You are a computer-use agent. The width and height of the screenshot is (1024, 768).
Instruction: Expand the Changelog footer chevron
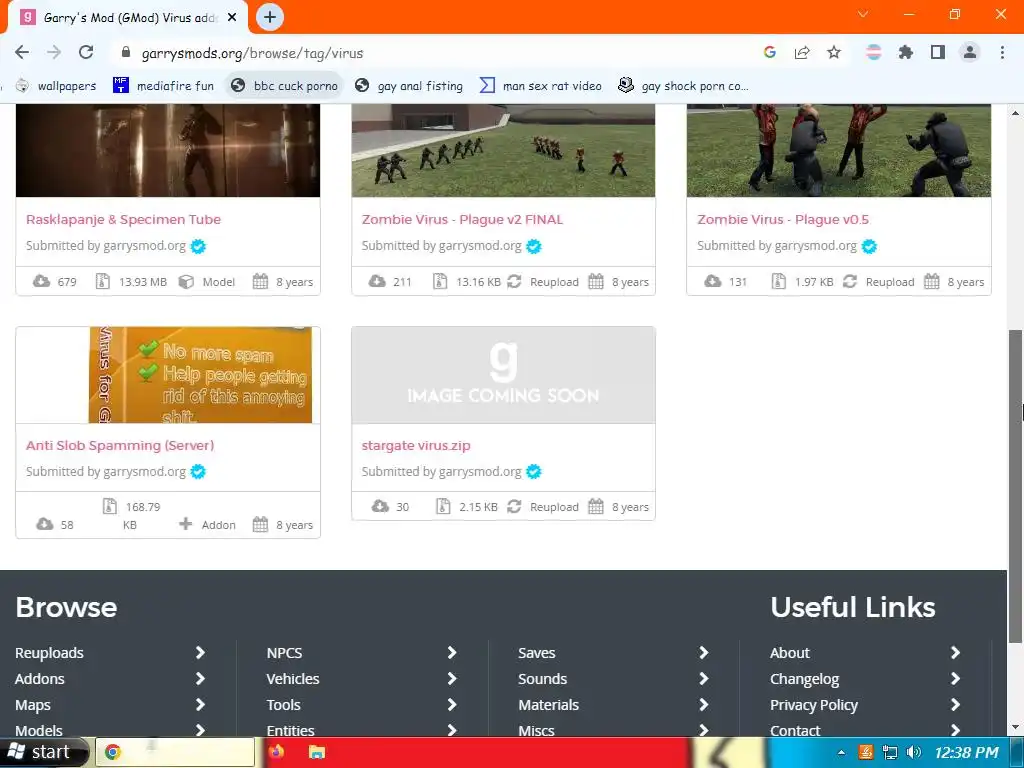[x=955, y=679]
